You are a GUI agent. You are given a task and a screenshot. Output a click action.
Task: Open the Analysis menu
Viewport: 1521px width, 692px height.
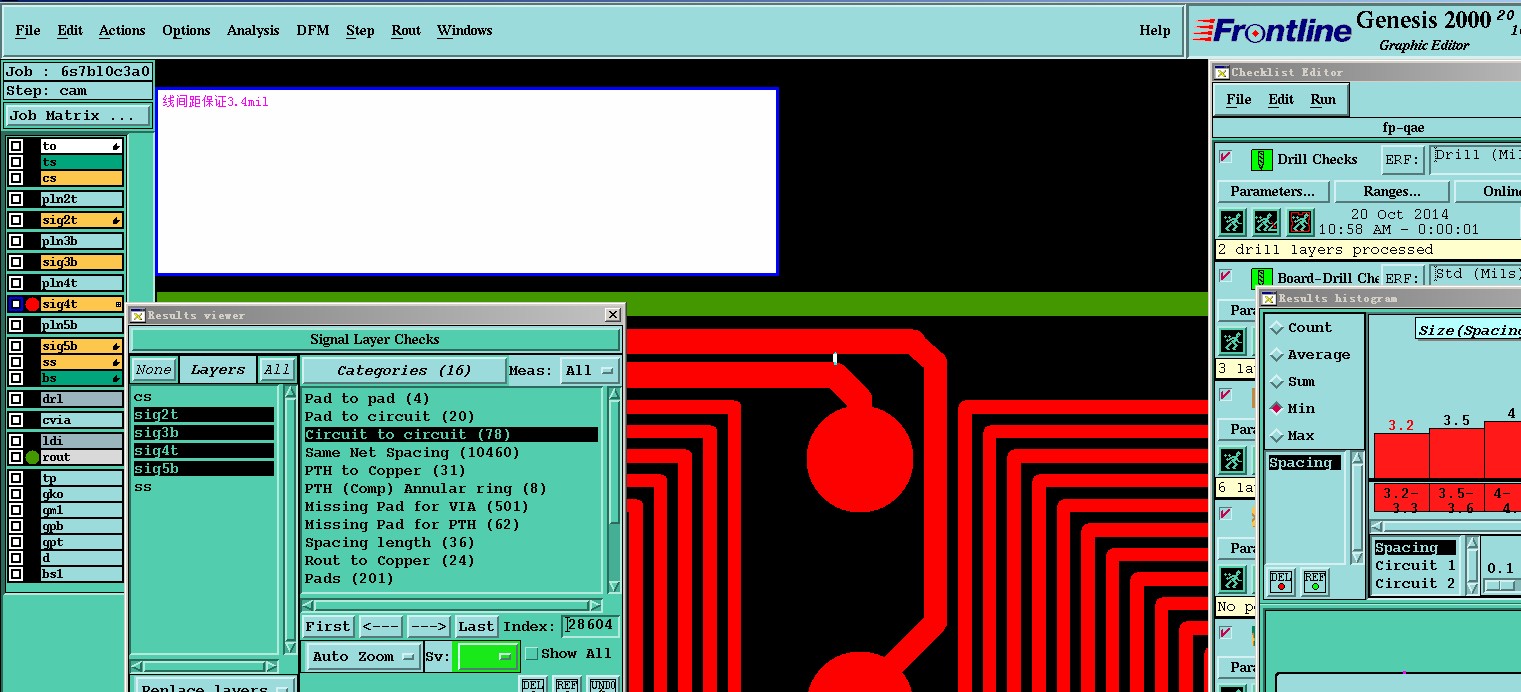(253, 30)
